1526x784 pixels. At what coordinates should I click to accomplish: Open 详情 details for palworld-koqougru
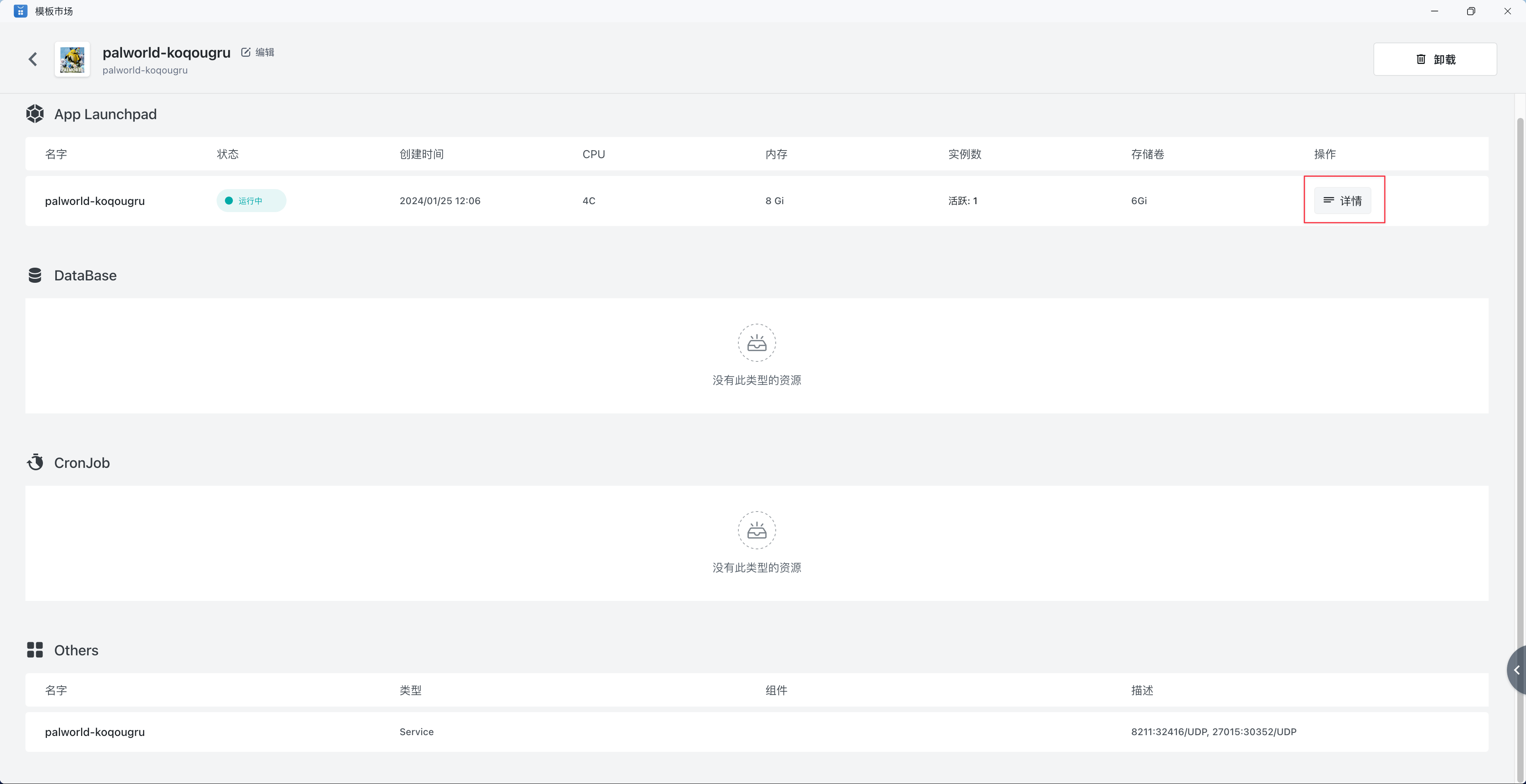click(x=1342, y=201)
